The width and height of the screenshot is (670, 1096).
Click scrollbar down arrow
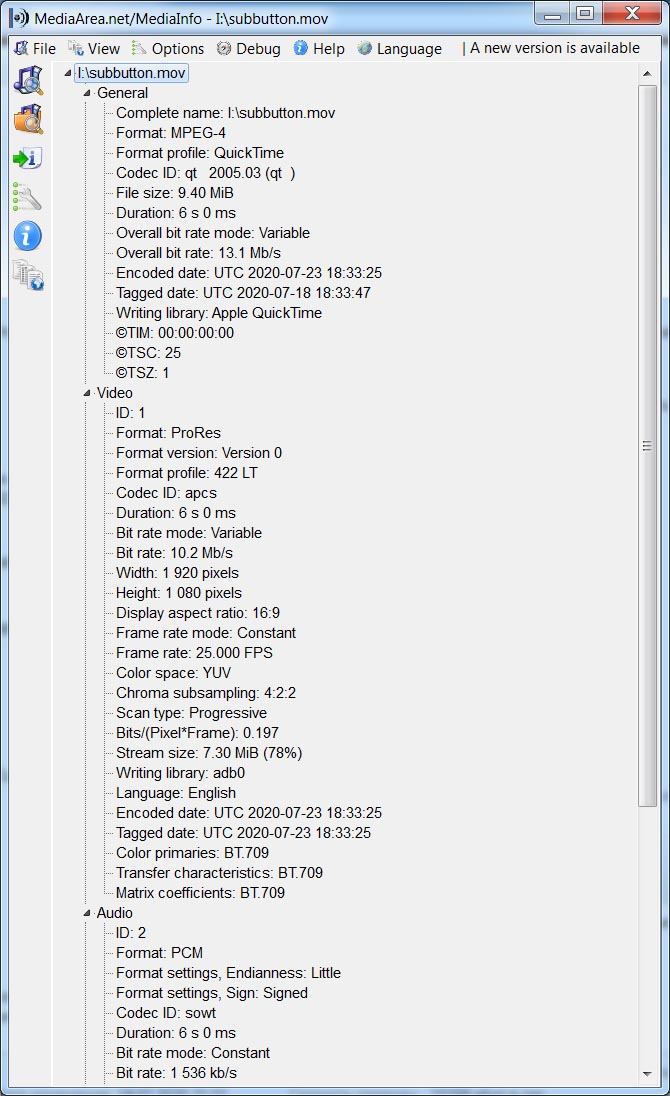[647, 1074]
